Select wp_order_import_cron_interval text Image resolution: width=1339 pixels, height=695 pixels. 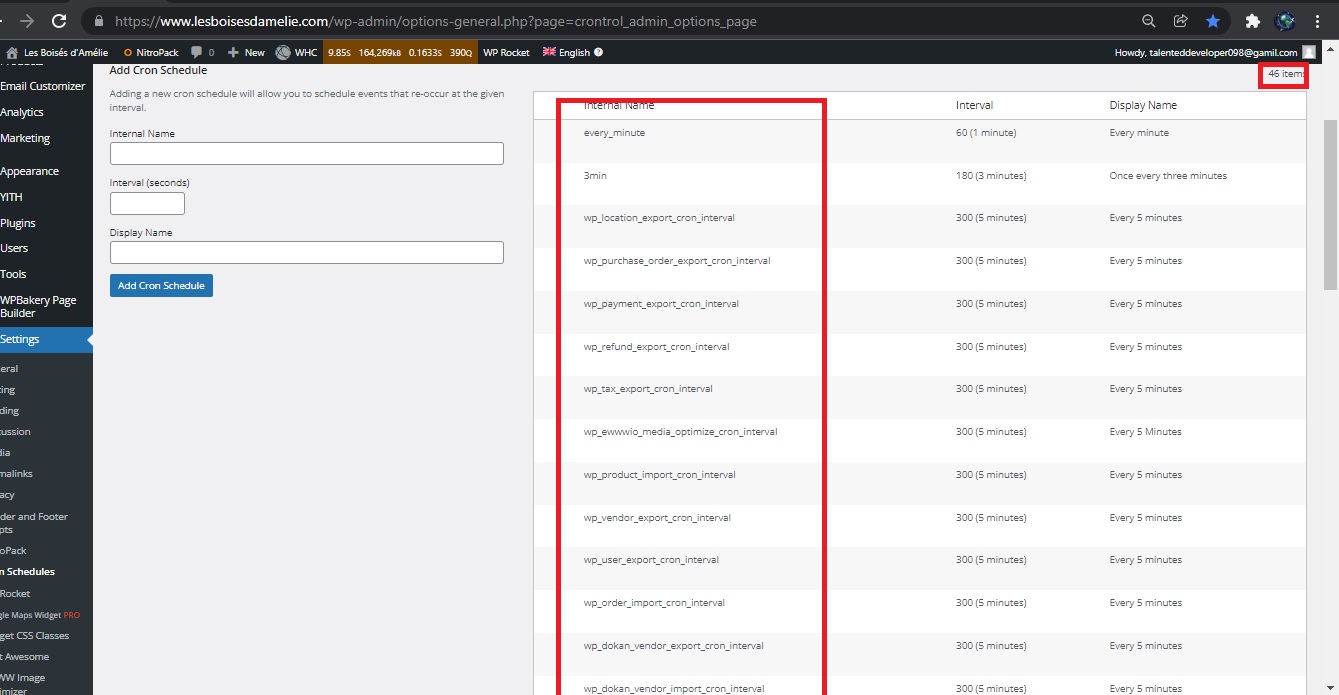coord(654,603)
